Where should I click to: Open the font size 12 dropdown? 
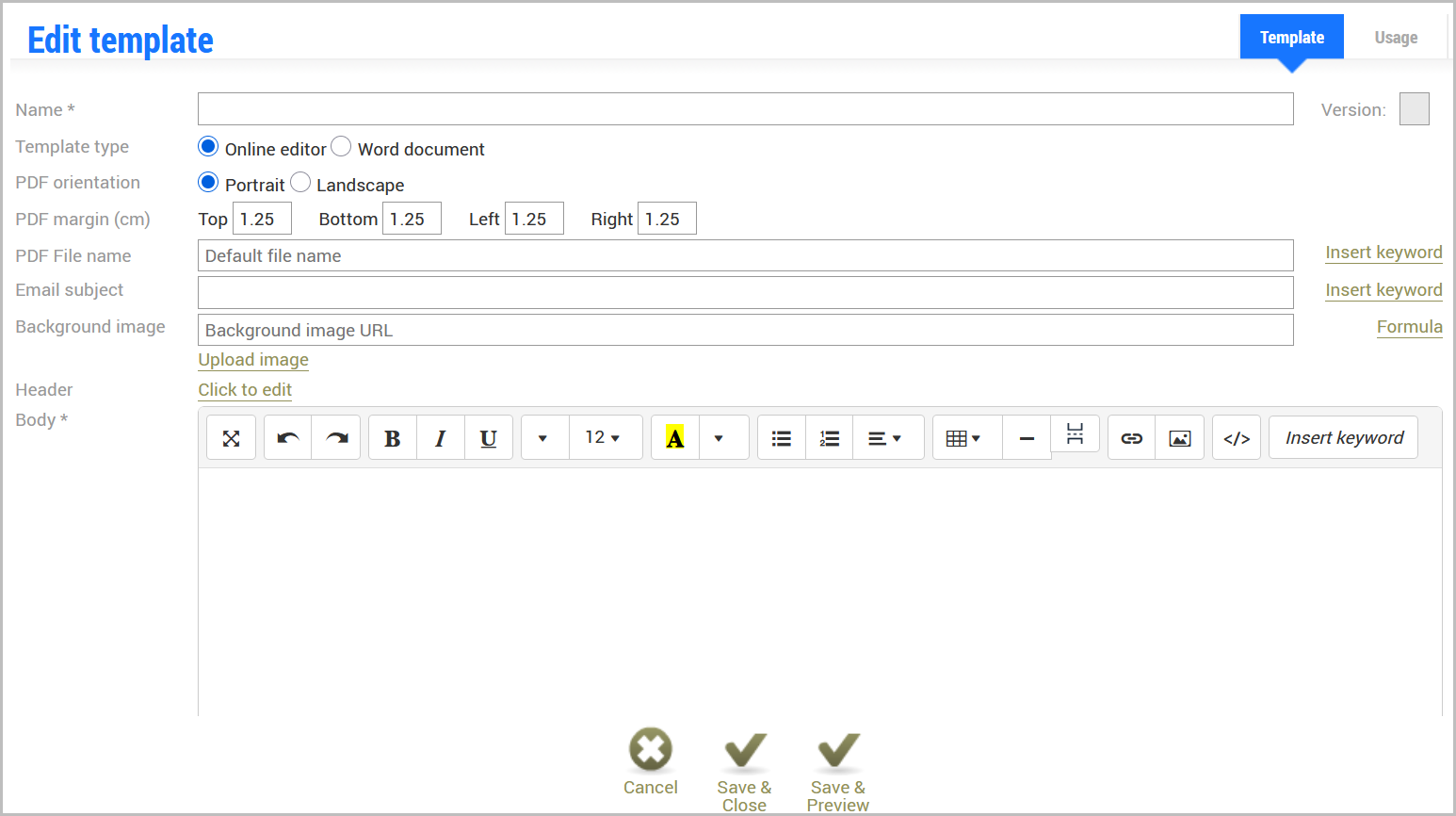coord(606,438)
